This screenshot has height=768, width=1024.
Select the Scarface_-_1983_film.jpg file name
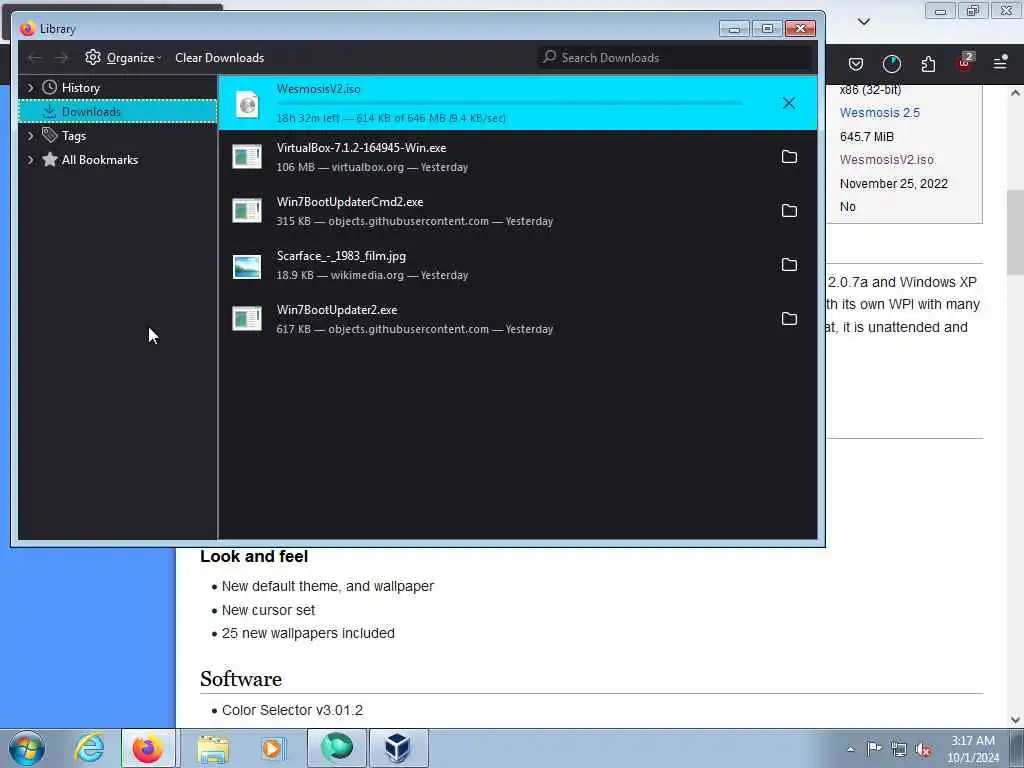tap(341, 256)
